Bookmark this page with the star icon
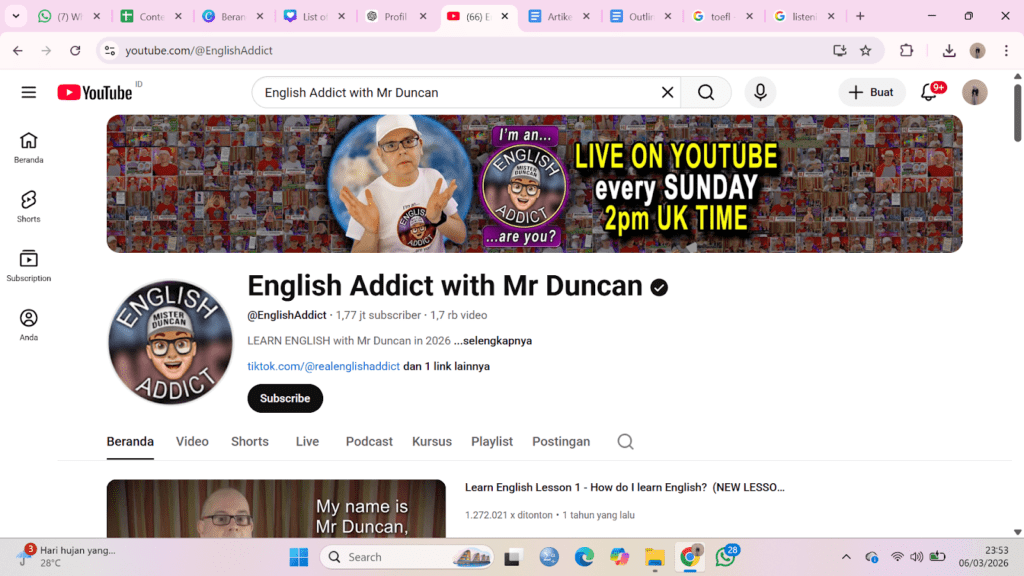The height and width of the screenshot is (576, 1024). [x=866, y=50]
